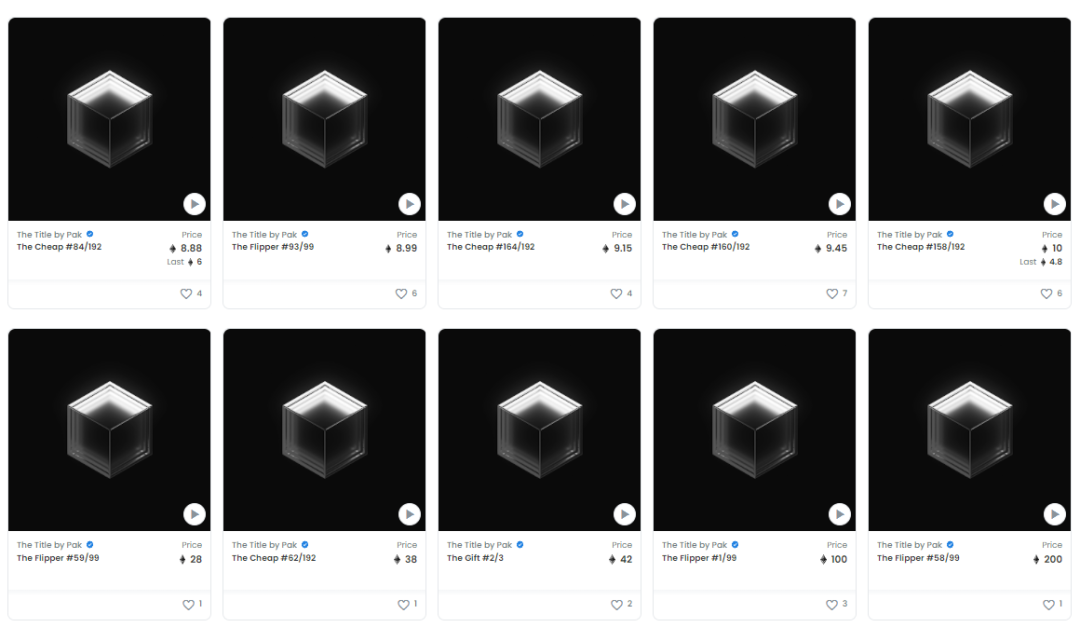This screenshot has height=627, width=1080.
Task: Play the video for The Cheap #84/192
Action: click(194, 204)
